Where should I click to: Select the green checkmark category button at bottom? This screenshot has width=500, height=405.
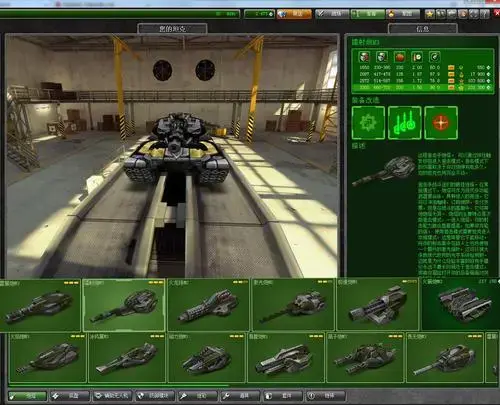pos(27,396)
